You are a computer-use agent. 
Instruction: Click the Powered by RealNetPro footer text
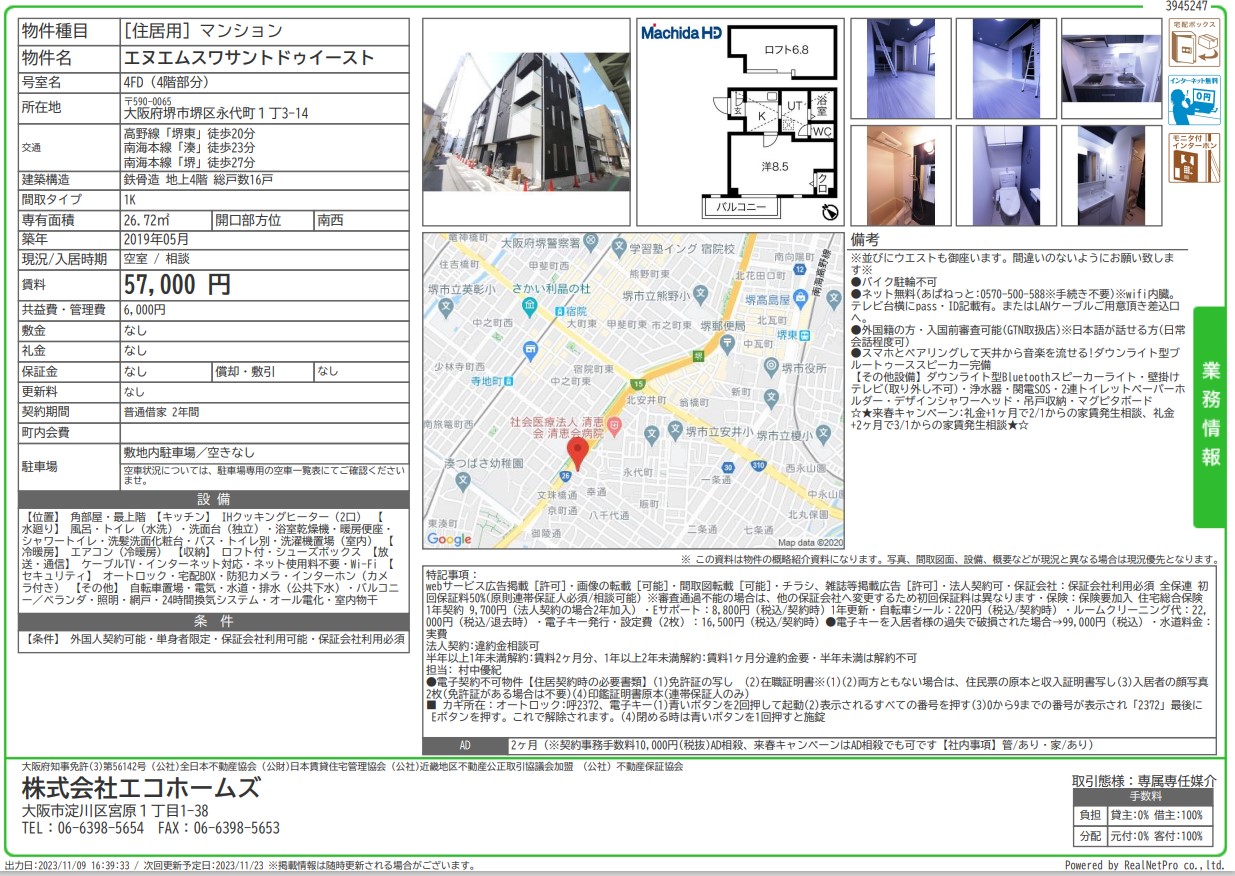pos(1144,866)
